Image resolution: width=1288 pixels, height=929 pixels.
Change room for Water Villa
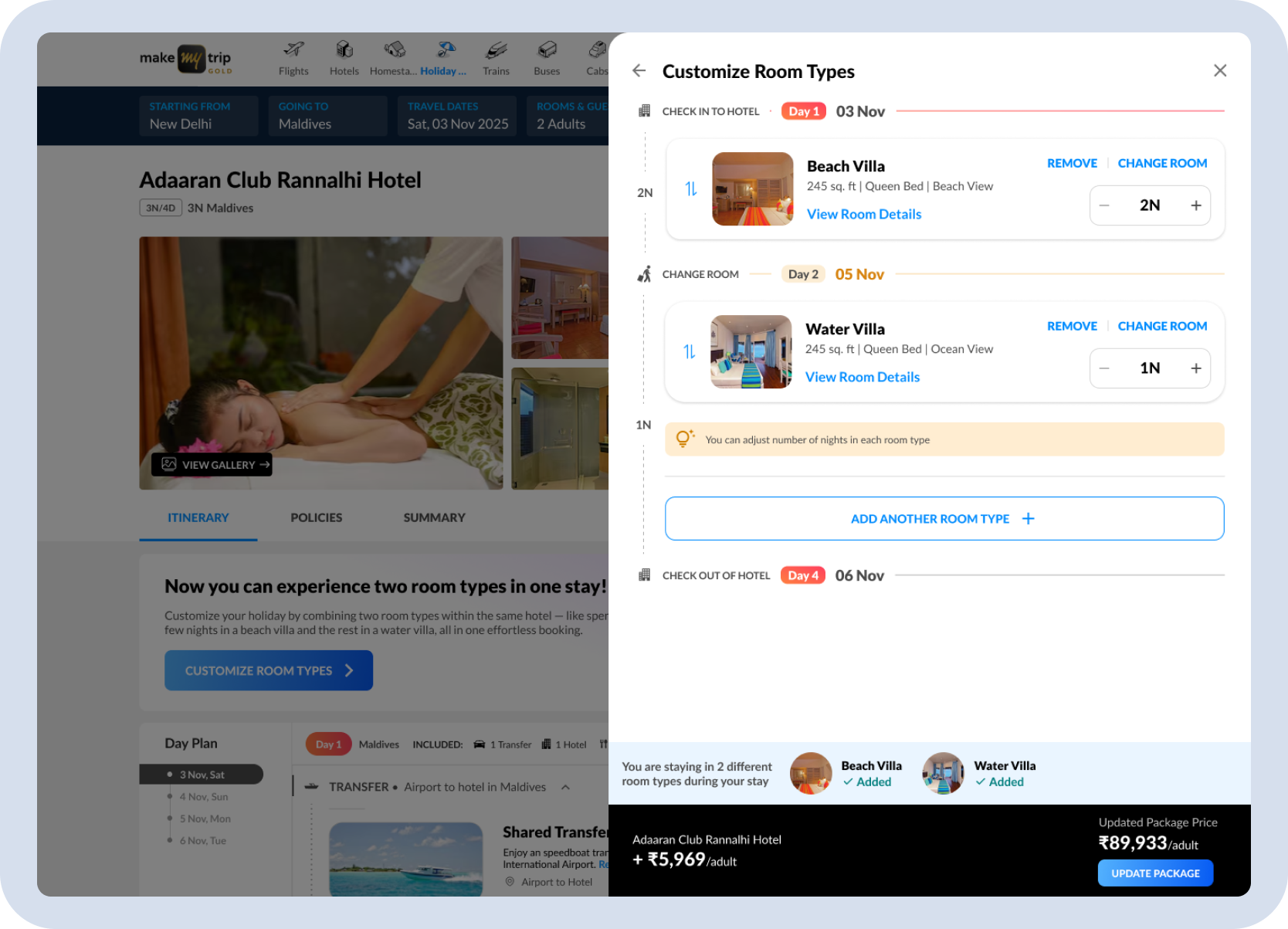click(x=1162, y=326)
